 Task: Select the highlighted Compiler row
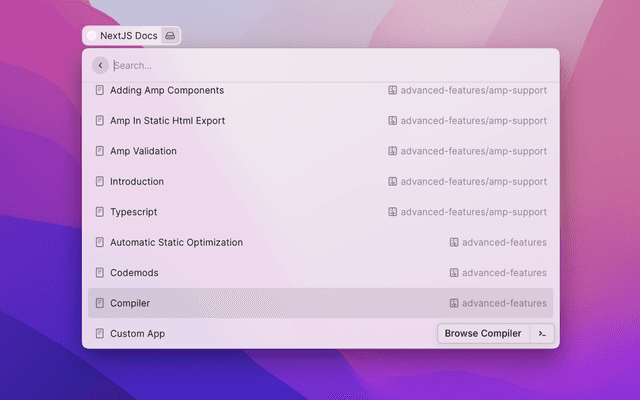[x=320, y=303]
